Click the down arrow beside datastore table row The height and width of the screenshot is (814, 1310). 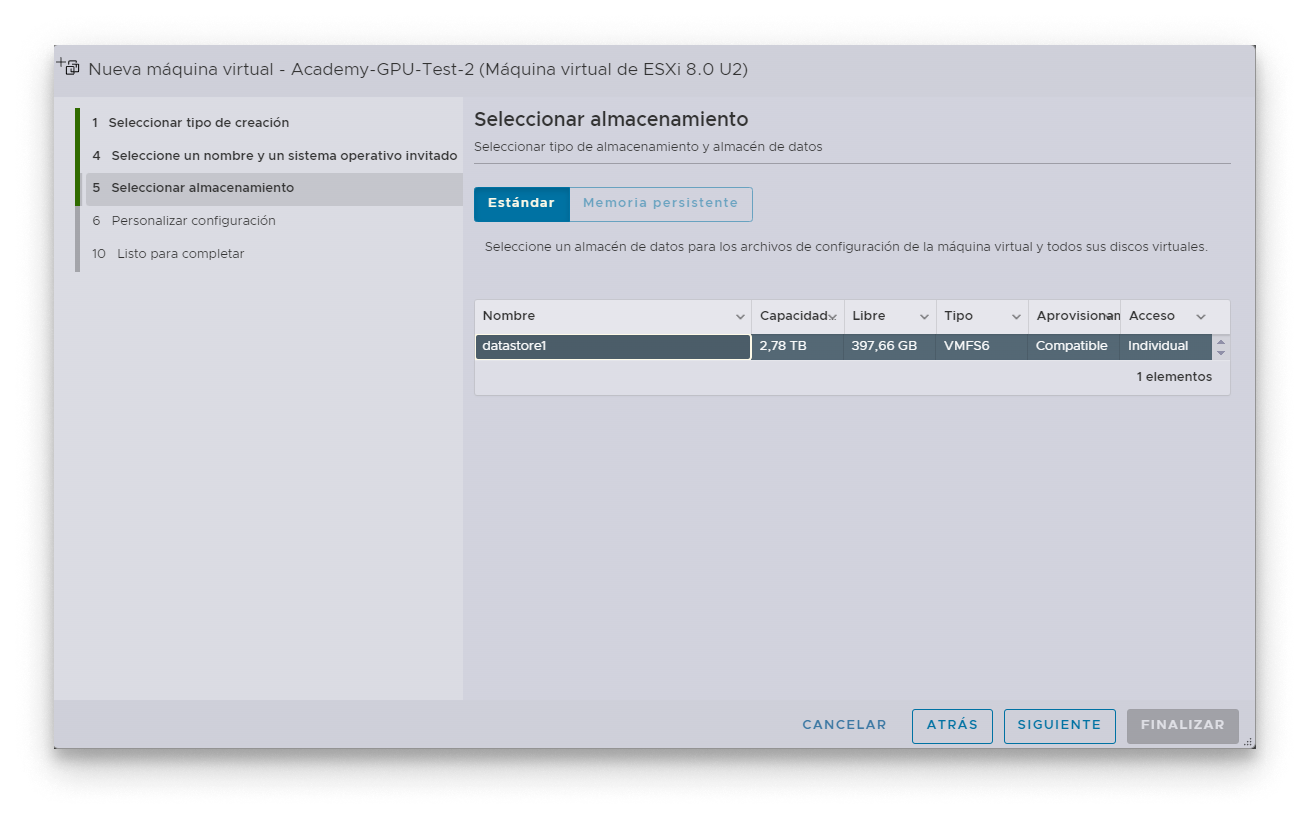1220,353
